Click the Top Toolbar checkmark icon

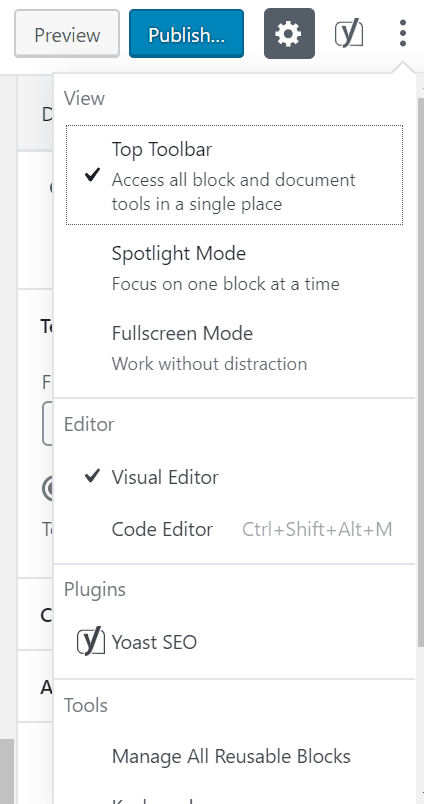pos(92,176)
